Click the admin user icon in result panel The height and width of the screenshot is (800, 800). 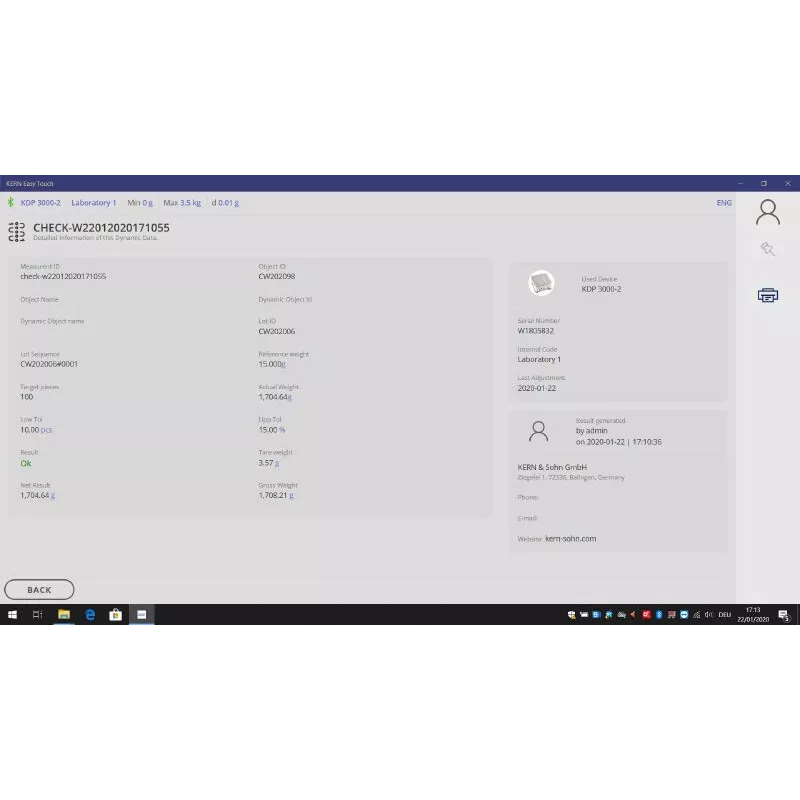pos(538,431)
